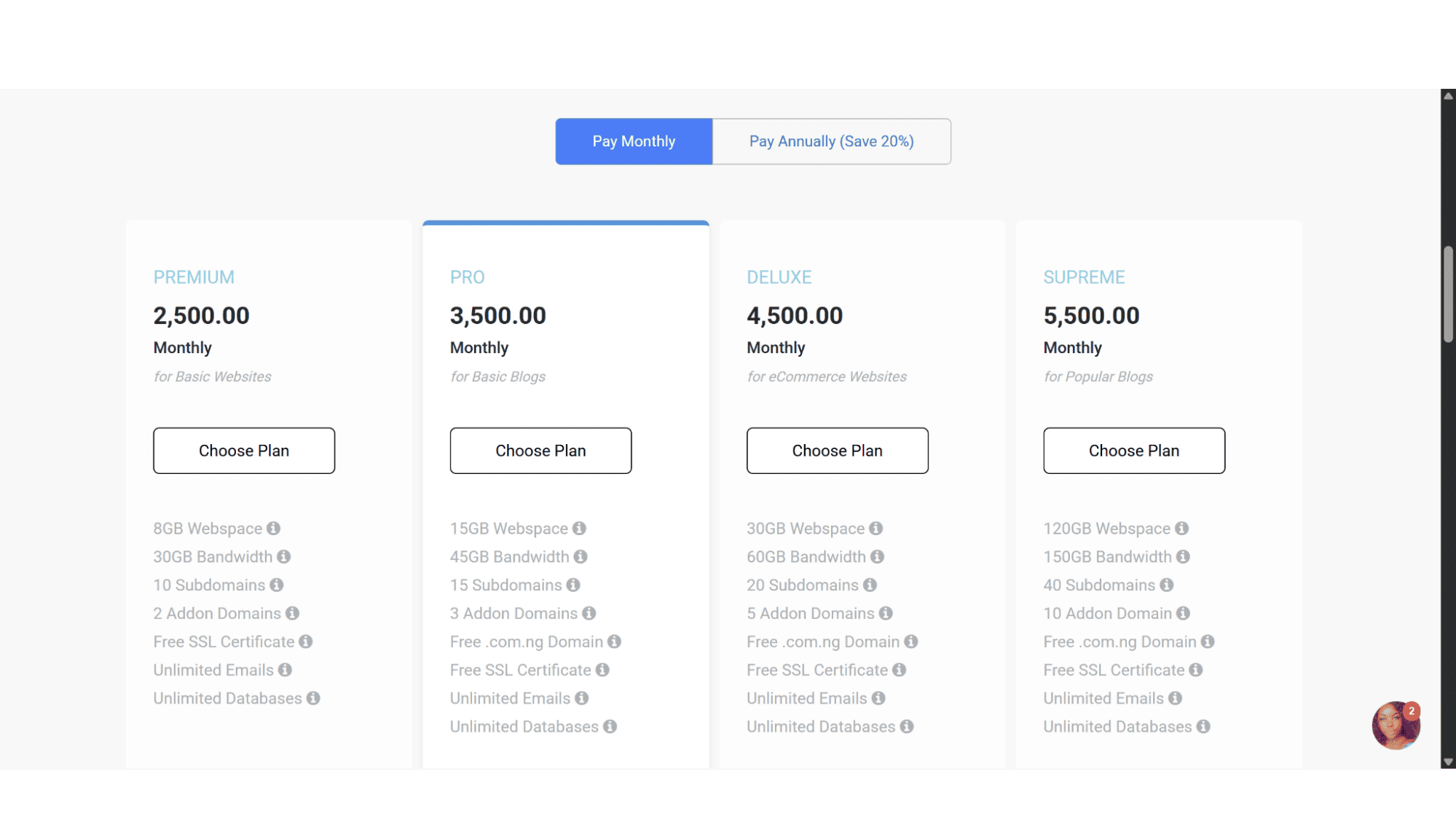This screenshot has height=819, width=1456.
Task: Click the PREMIUM plan title
Action: [x=194, y=277]
